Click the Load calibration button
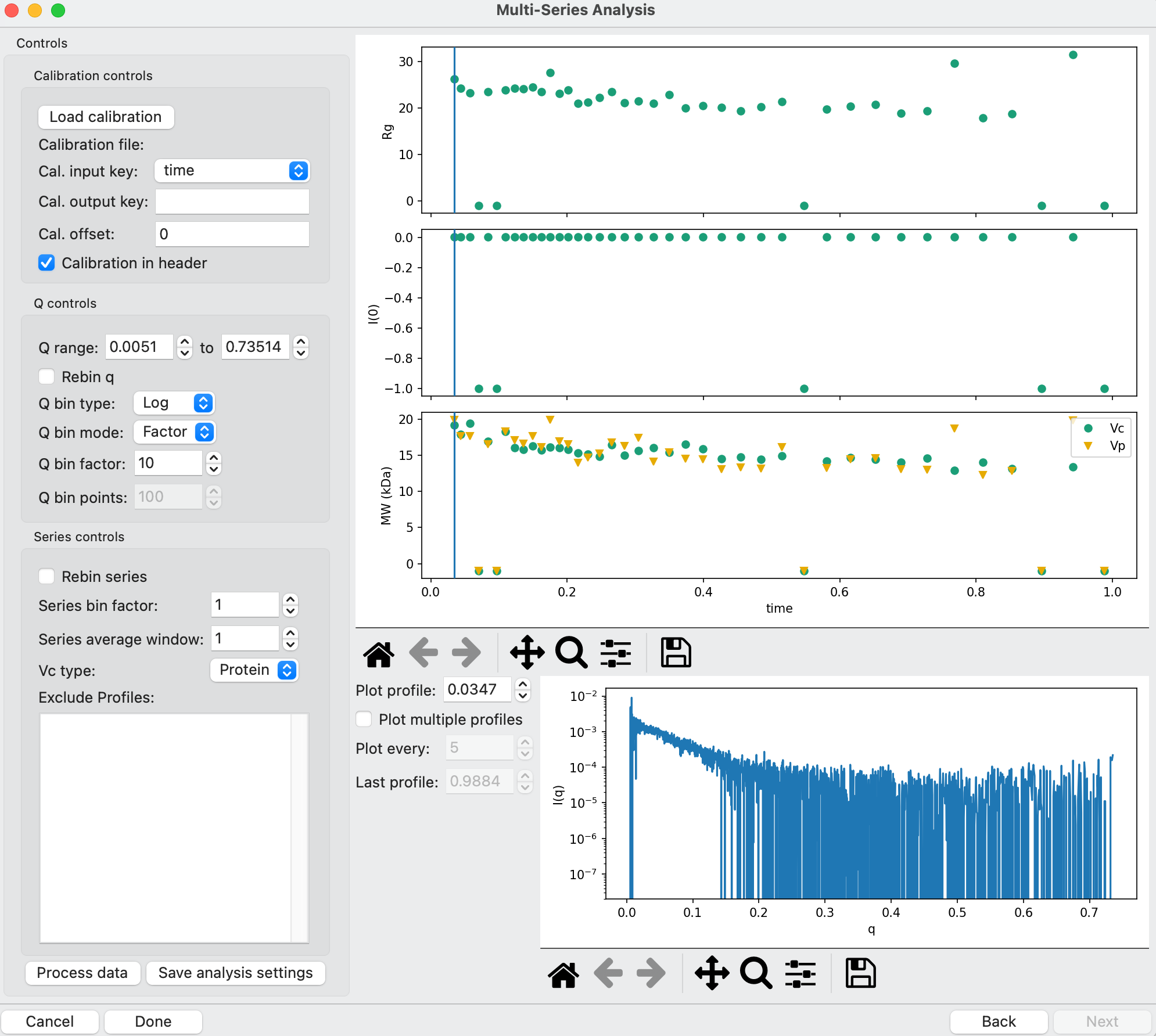The height and width of the screenshot is (1036, 1156). (106, 117)
